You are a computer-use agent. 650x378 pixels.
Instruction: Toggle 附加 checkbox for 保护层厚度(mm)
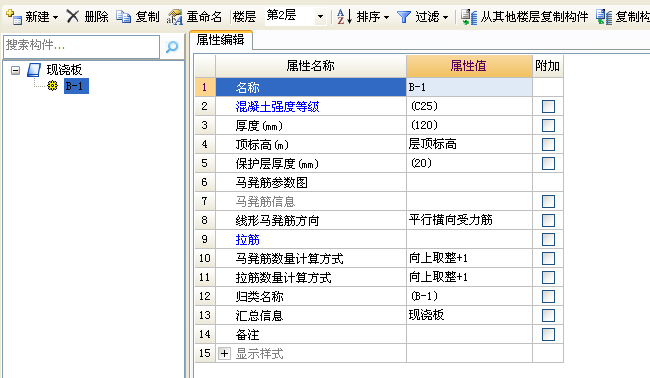pos(548,163)
